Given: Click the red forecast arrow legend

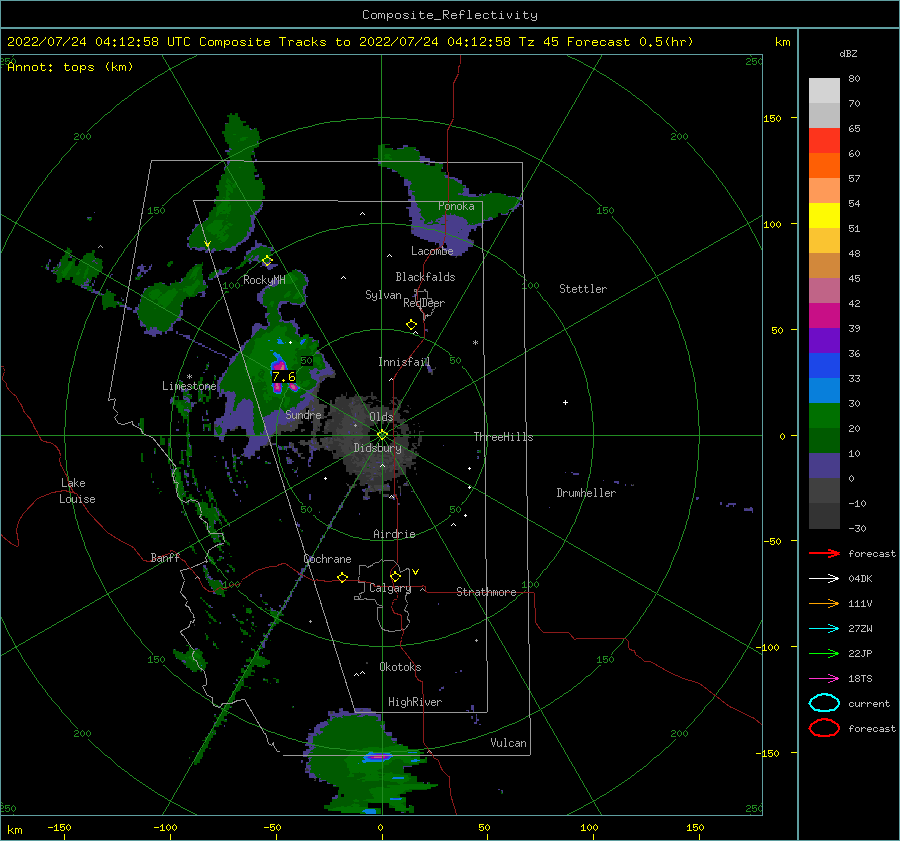Looking at the screenshot, I should (824, 553).
